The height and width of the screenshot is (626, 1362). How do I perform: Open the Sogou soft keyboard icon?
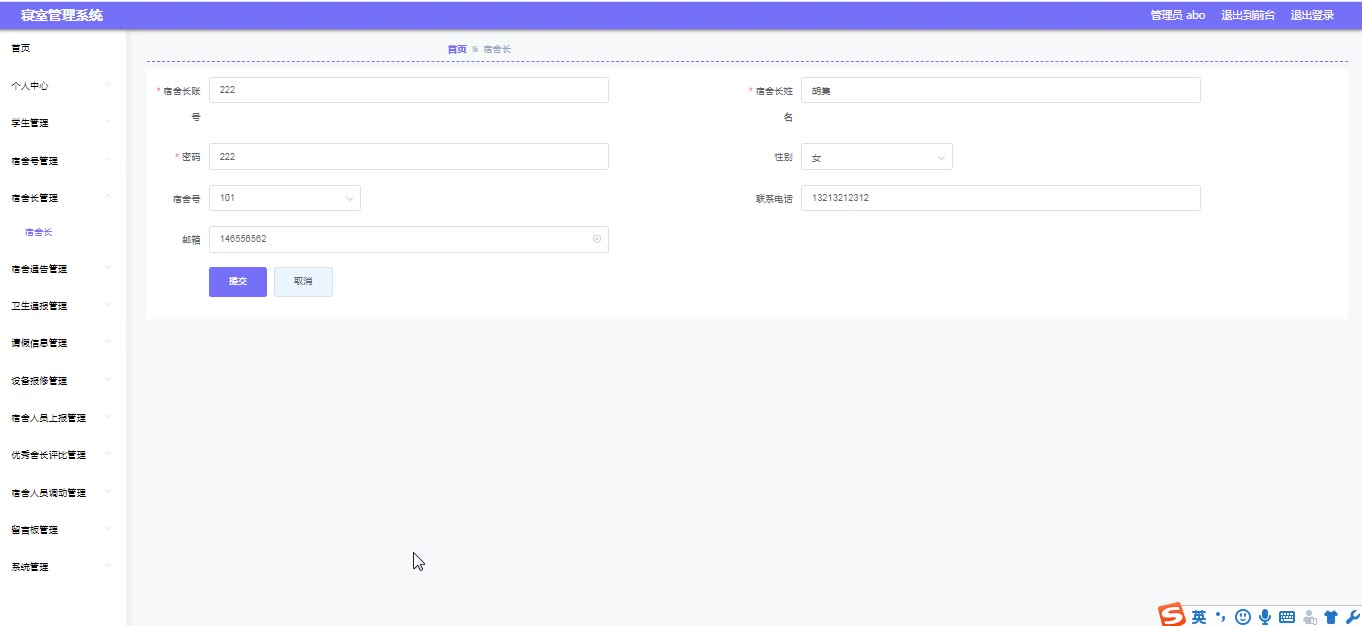point(1287,617)
